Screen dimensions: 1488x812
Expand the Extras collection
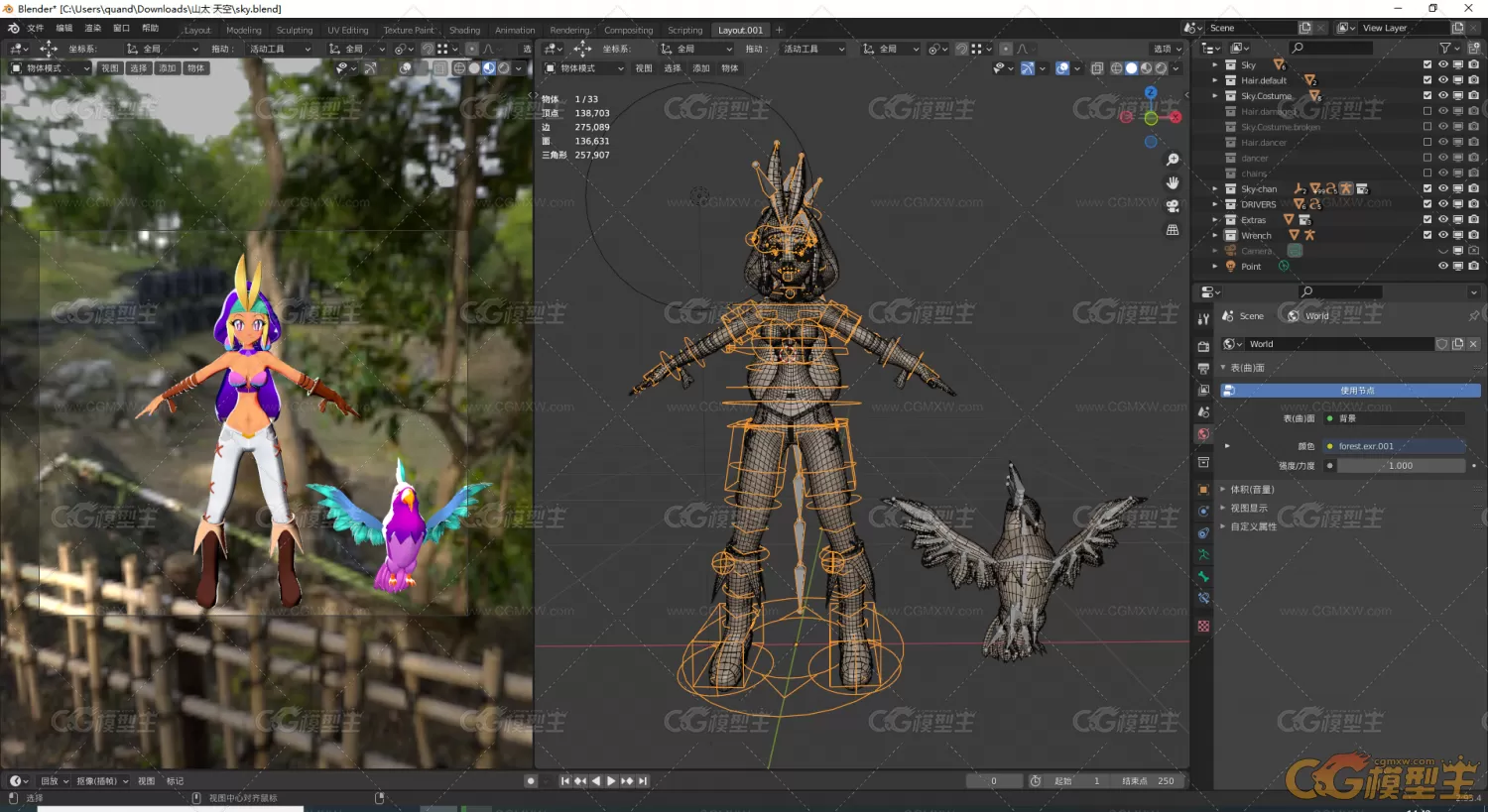coord(1215,220)
